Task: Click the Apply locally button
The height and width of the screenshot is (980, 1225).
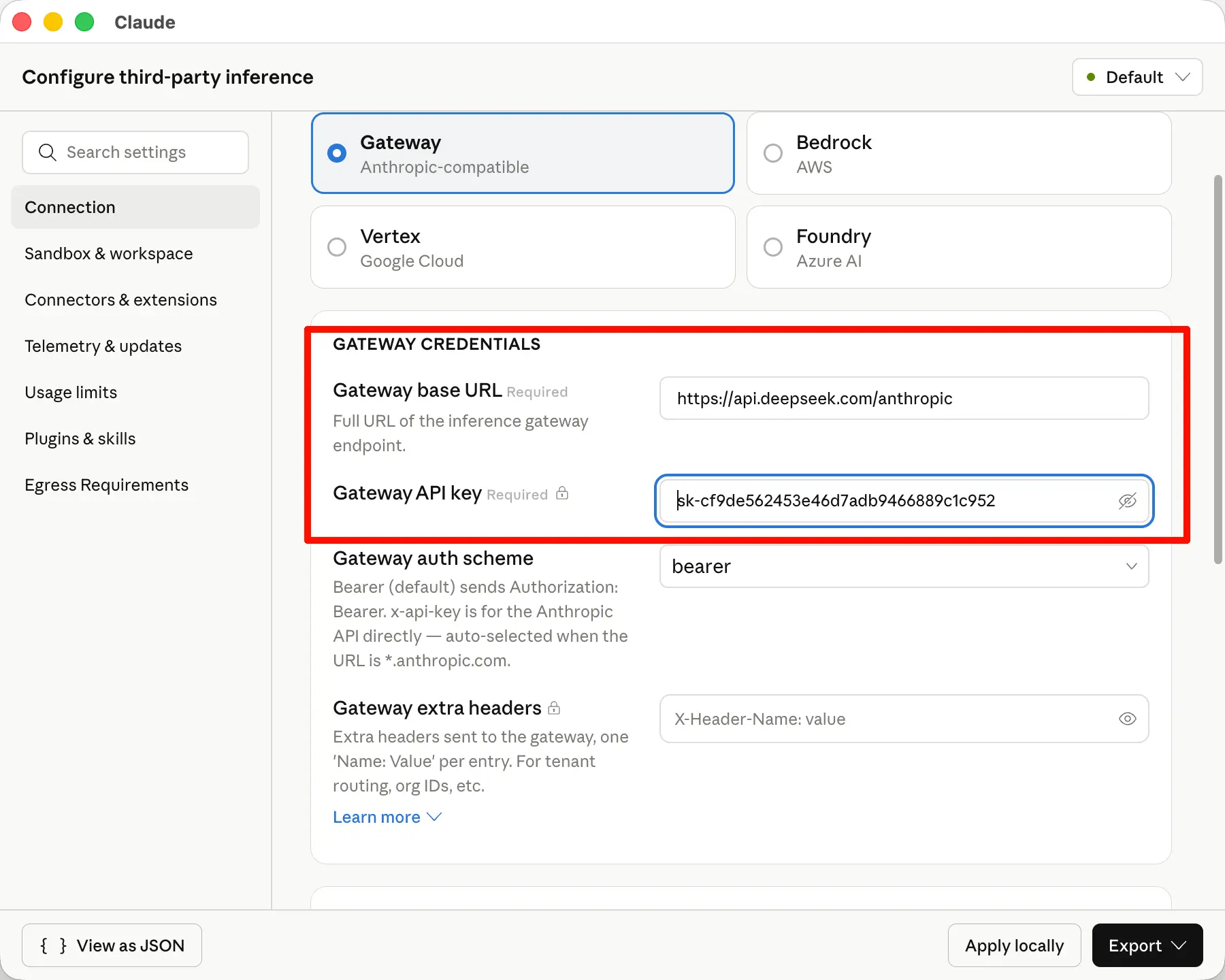Action: tap(1014, 945)
